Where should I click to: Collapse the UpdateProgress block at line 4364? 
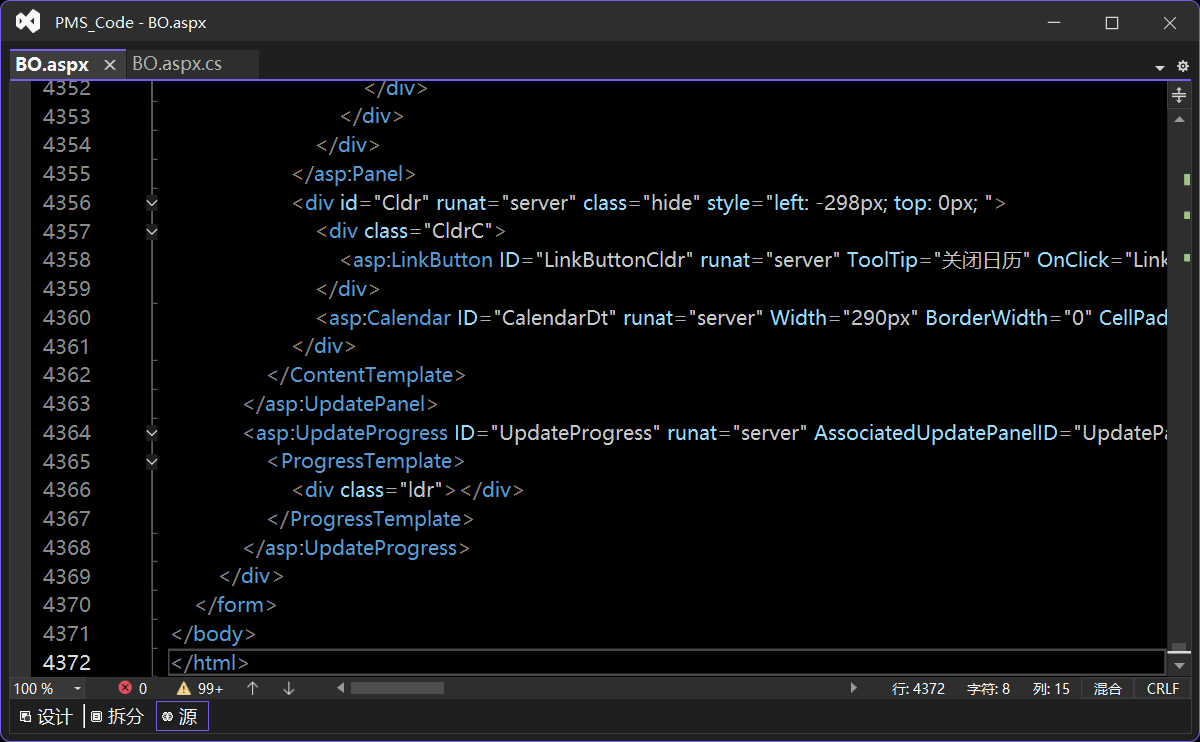(152, 433)
